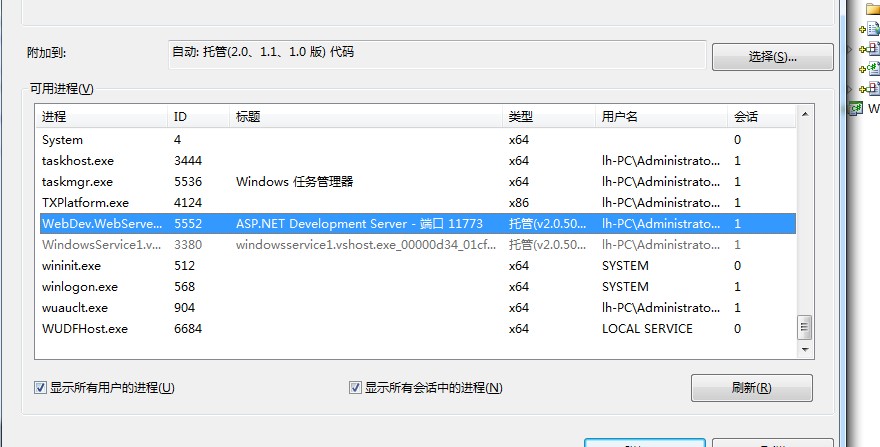Screen dimensions: 880x447
Task: Sort by 类型 column header
Action: [x=548, y=117]
